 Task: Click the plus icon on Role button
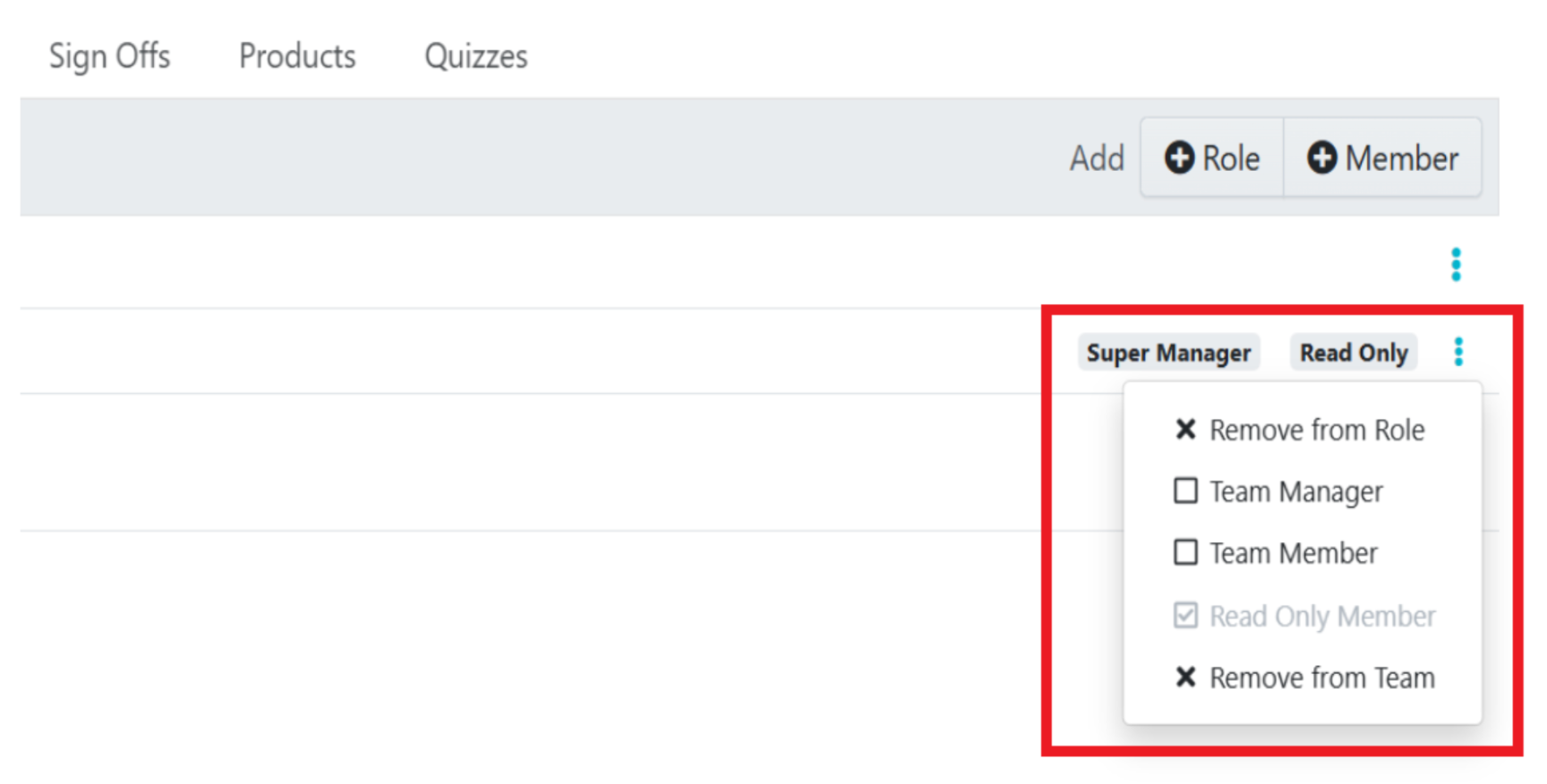click(x=1179, y=158)
